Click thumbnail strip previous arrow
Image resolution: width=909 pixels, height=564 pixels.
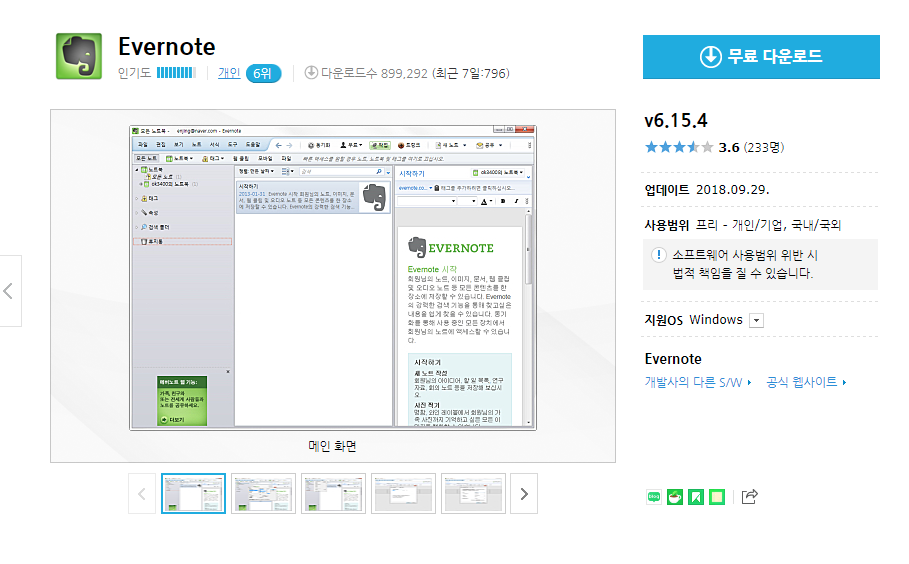click(142, 494)
